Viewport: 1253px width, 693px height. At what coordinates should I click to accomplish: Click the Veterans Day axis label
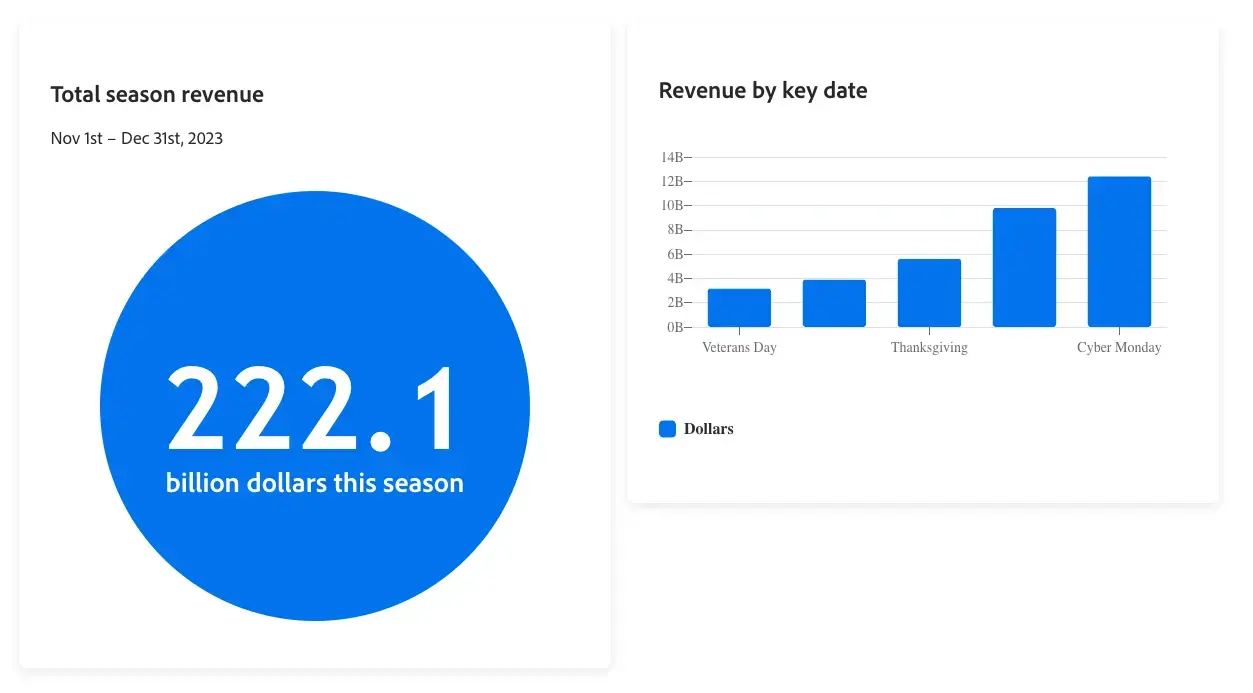739,347
